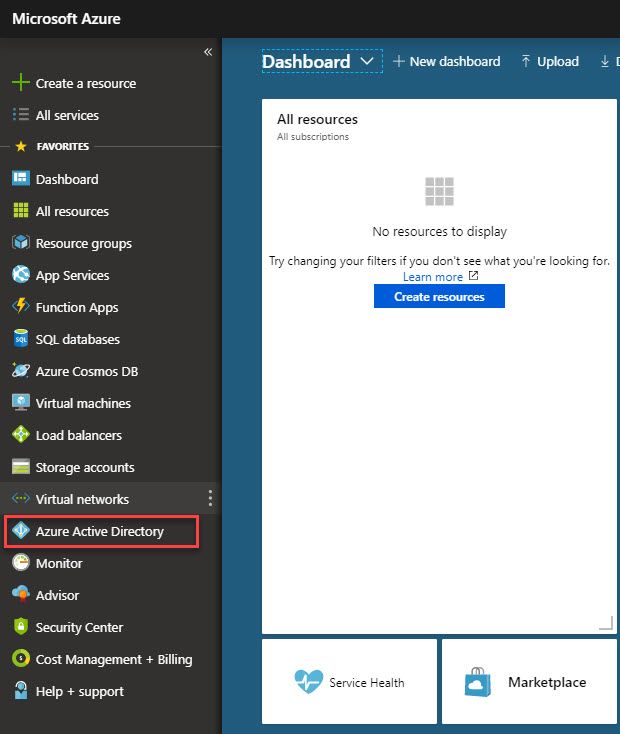Open Function Apps
The image size is (620, 734).
point(77,308)
